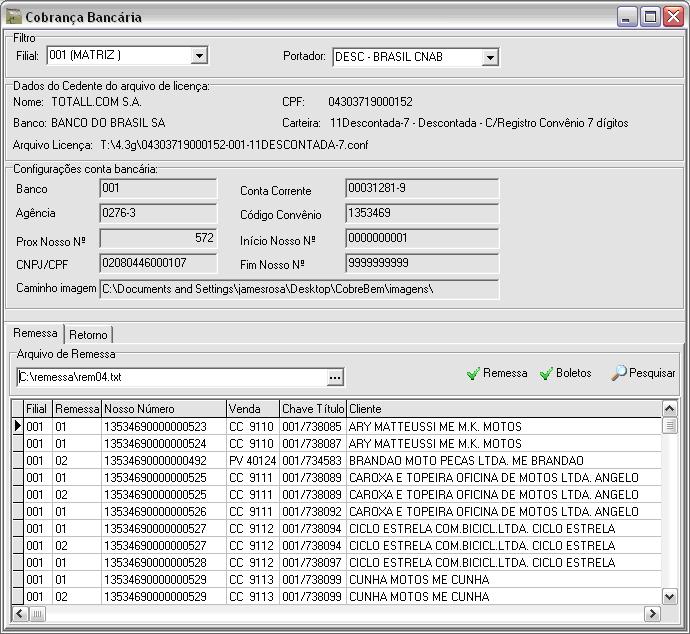The width and height of the screenshot is (690, 634).
Task: Click the horizontal scrollbar right arrow
Action: (x=653, y=613)
